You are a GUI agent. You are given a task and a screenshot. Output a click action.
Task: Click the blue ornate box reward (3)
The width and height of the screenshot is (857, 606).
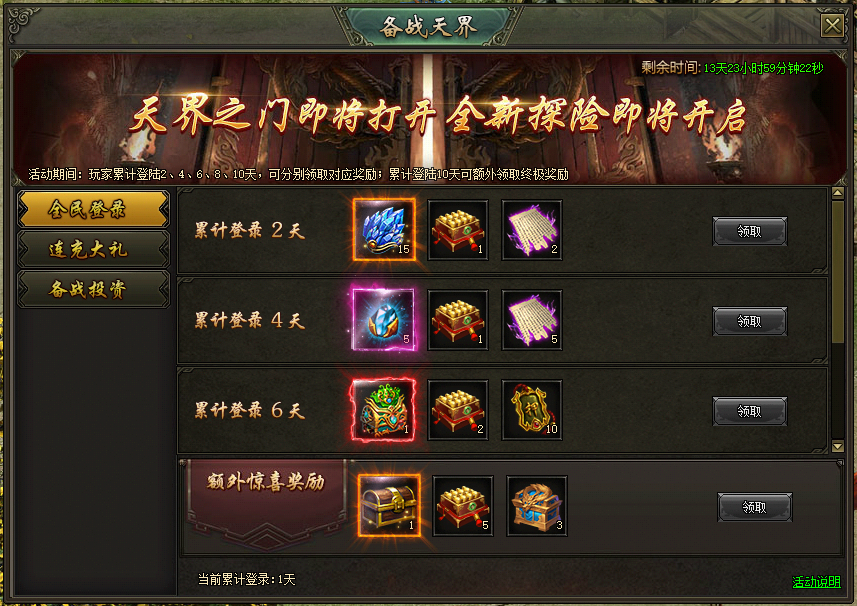537,505
